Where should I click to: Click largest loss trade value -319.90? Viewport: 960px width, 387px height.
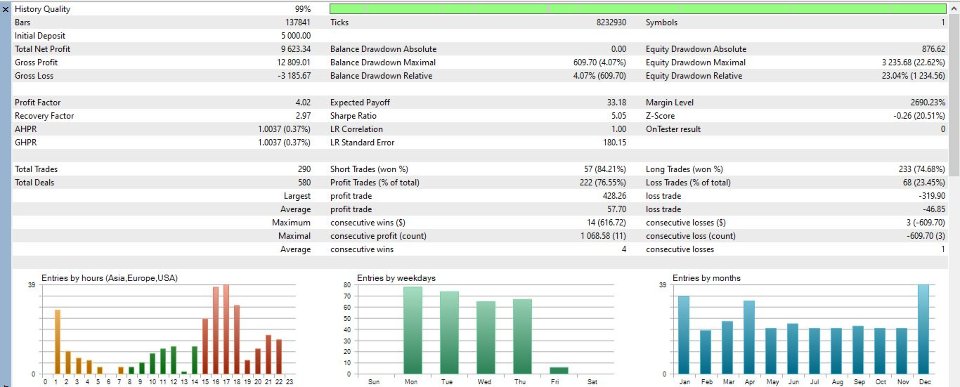pos(932,196)
